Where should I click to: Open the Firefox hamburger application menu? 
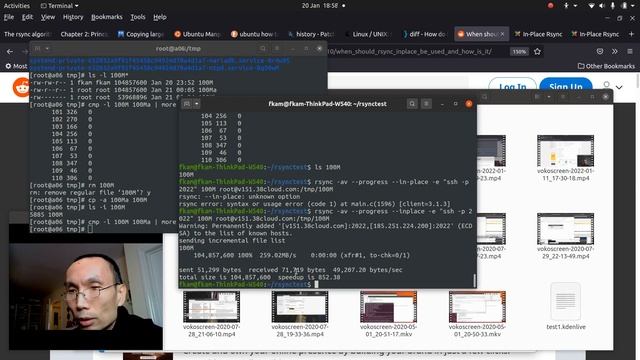(x=630, y=51)
